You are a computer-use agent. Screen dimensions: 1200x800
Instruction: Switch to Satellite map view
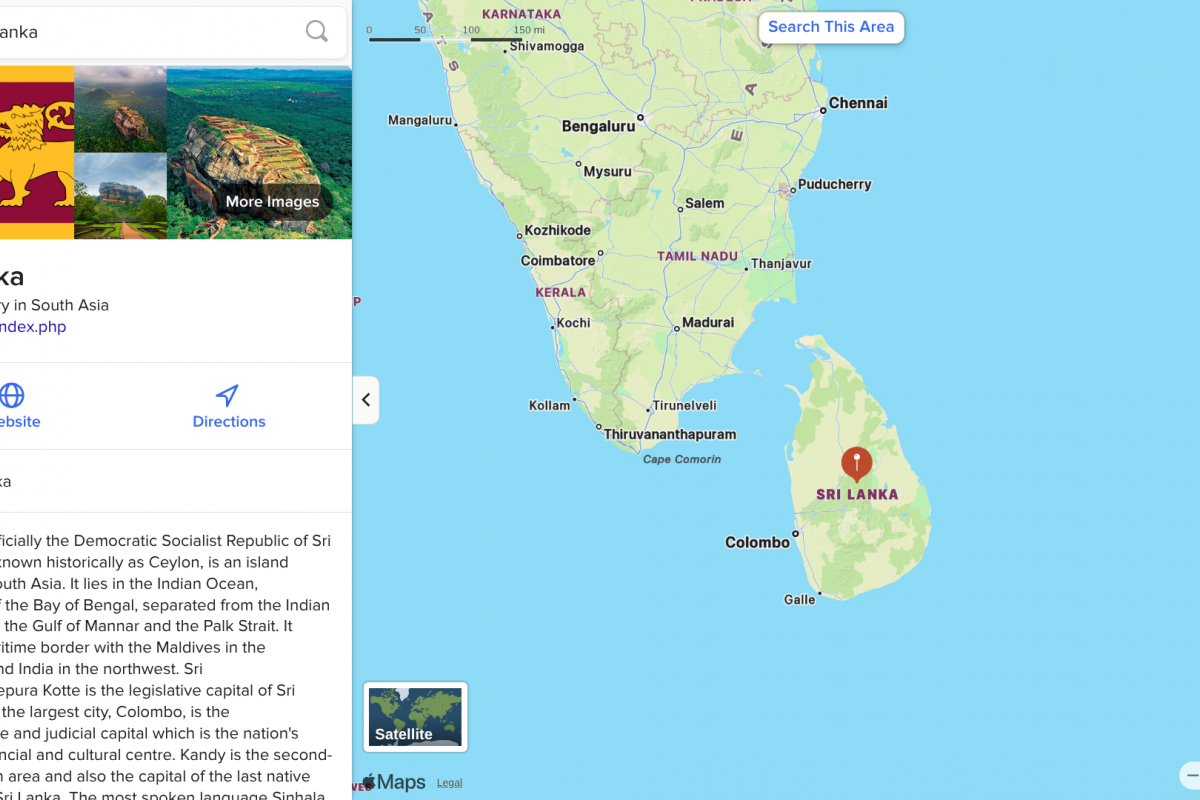pyautogui.click(x=415, y=717)
